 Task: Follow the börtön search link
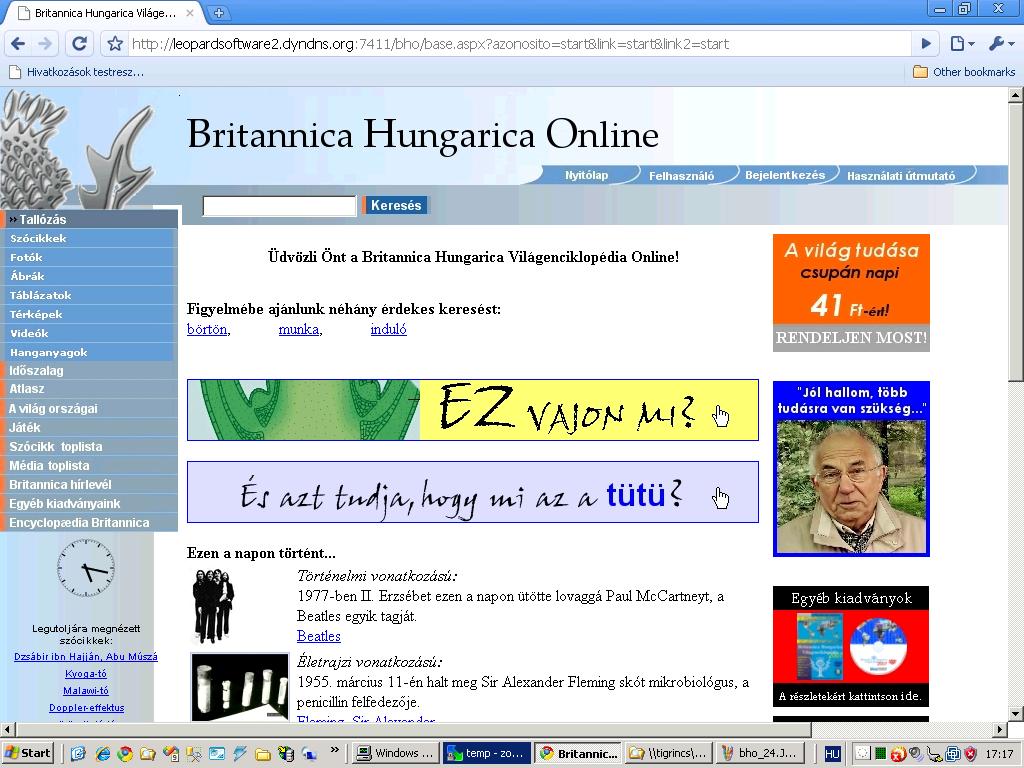207,329
